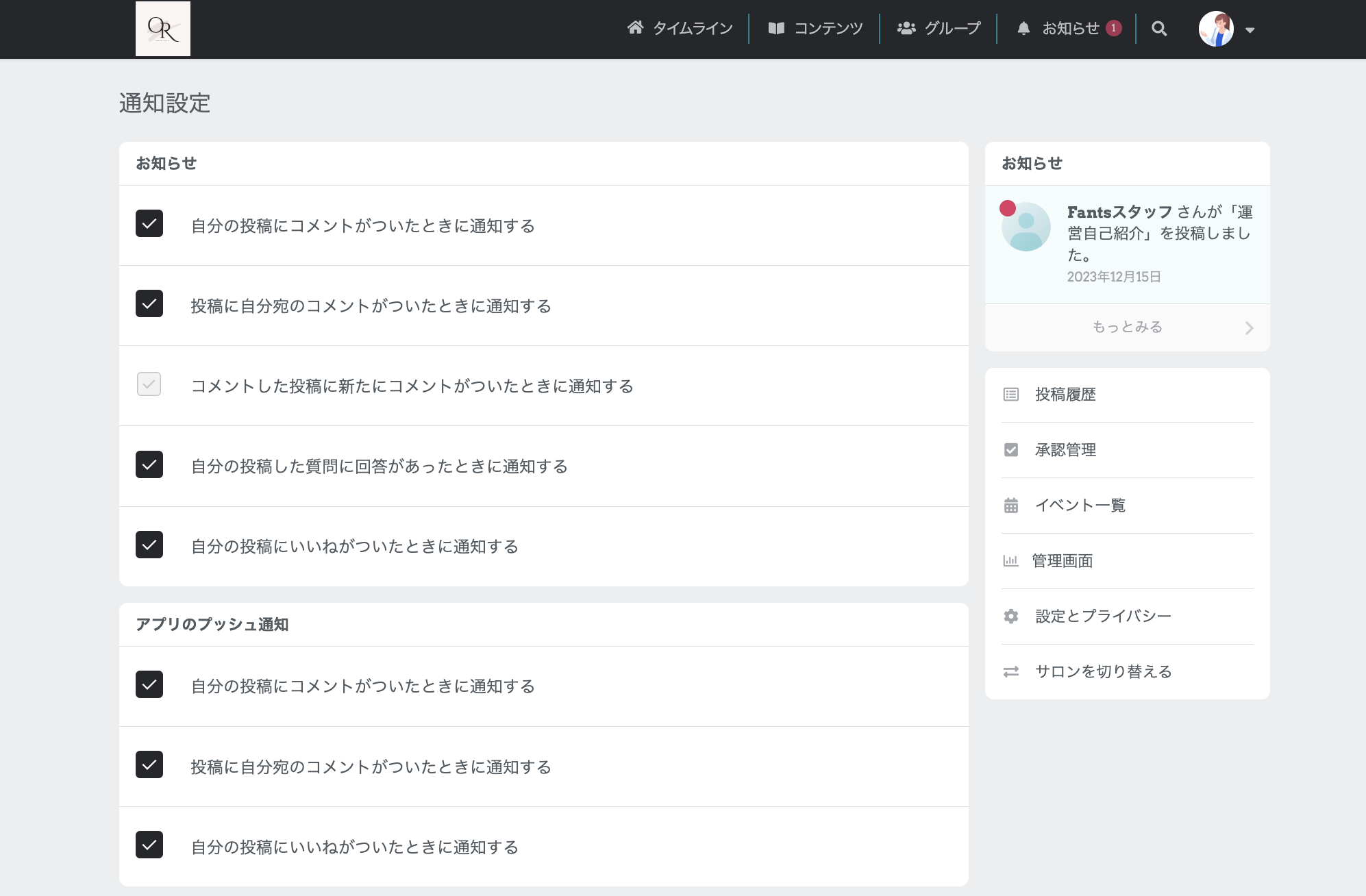Click the people icon next to グループ
This screenshot has height=896, width=1366.
point(906,28)
